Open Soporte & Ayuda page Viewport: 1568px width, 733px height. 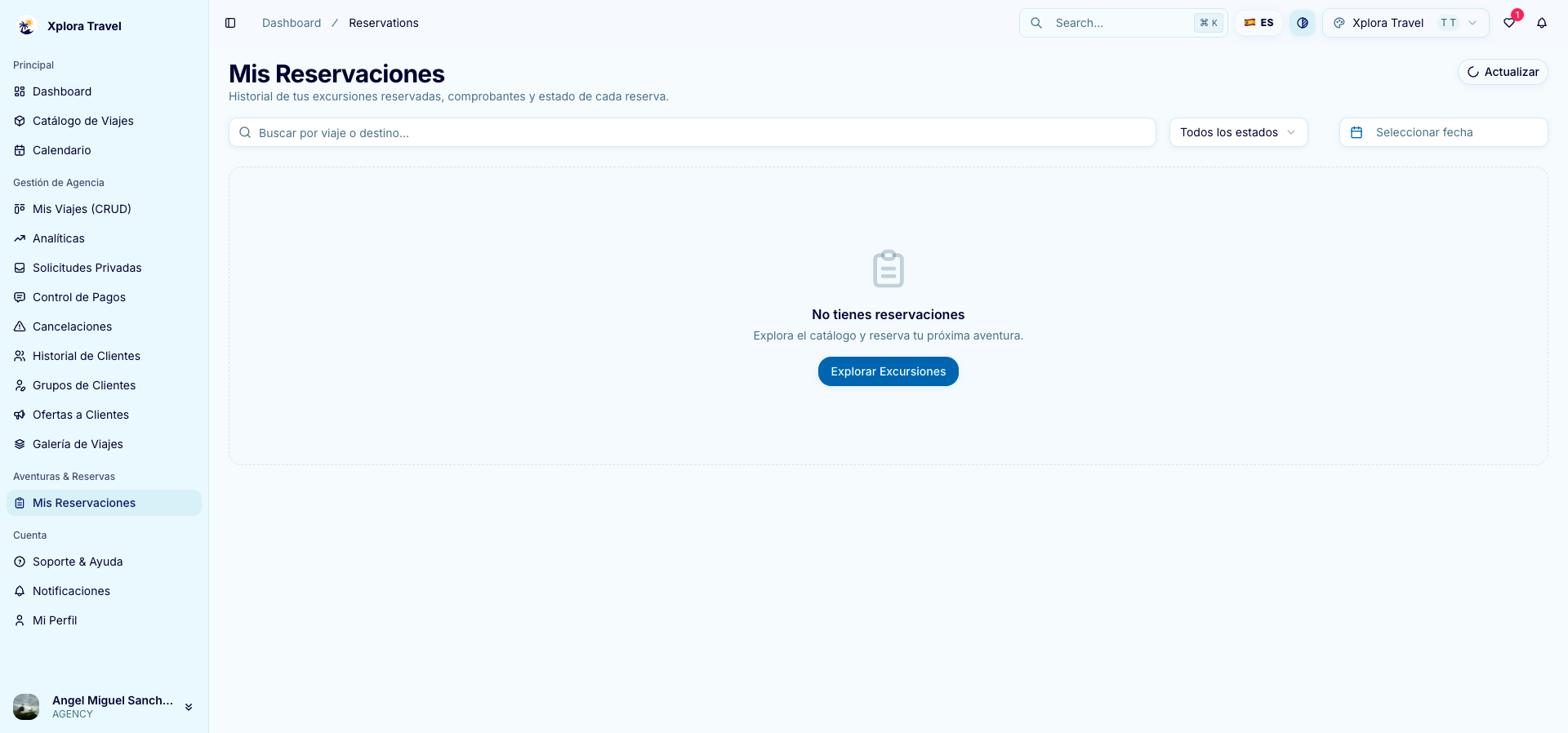coord(104,562)
